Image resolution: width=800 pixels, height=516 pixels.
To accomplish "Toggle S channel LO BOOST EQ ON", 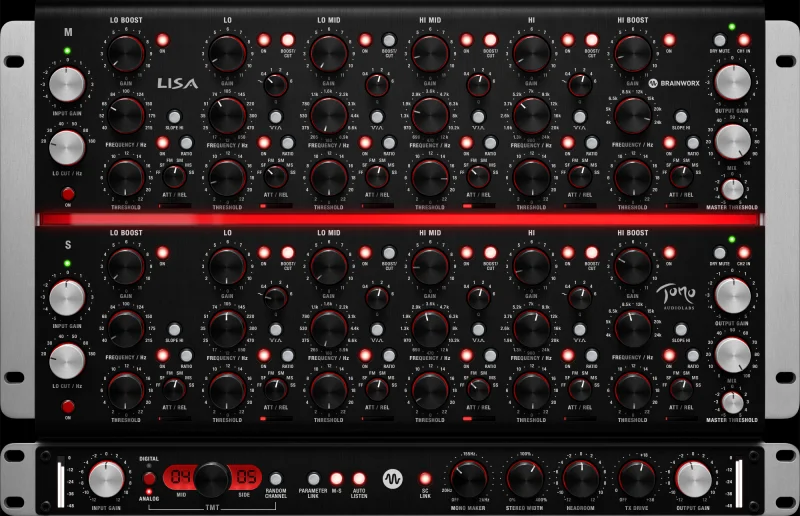I will (162, 253).
